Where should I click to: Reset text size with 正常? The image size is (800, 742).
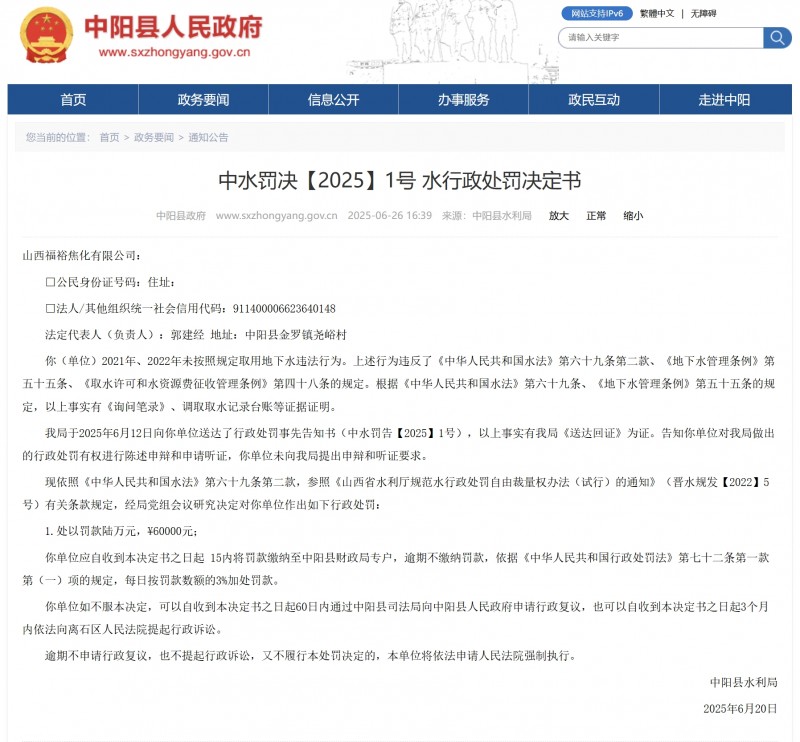595,214
